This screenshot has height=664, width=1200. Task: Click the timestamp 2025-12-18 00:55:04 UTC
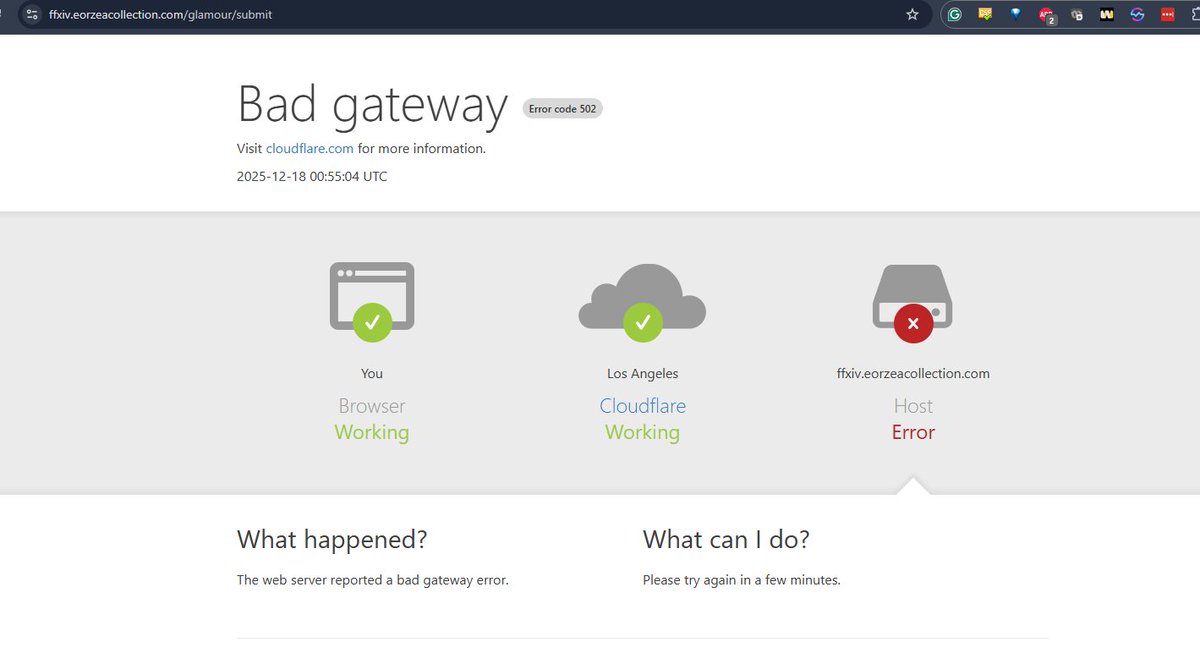coord(312,176)
